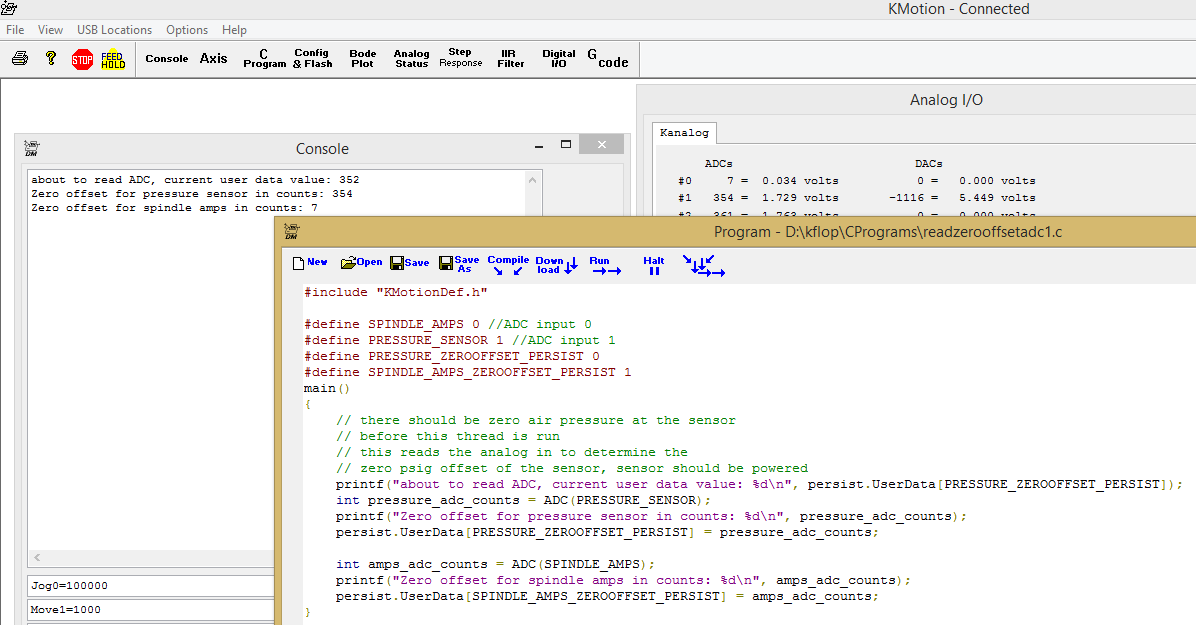Click the yellow question mark help icon
1196x625 pixels.
coord(51,59)
